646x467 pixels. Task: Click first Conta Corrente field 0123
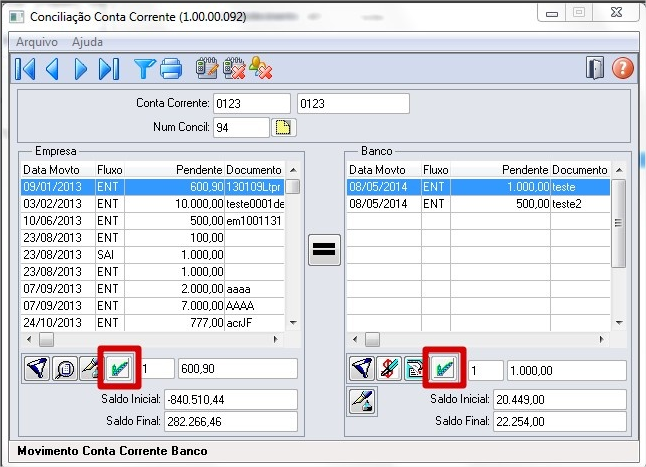[x=252, y=103]
